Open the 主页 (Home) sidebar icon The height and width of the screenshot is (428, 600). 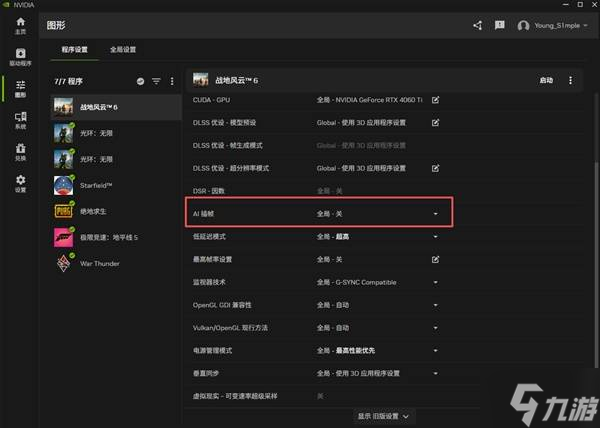(20, 25)
